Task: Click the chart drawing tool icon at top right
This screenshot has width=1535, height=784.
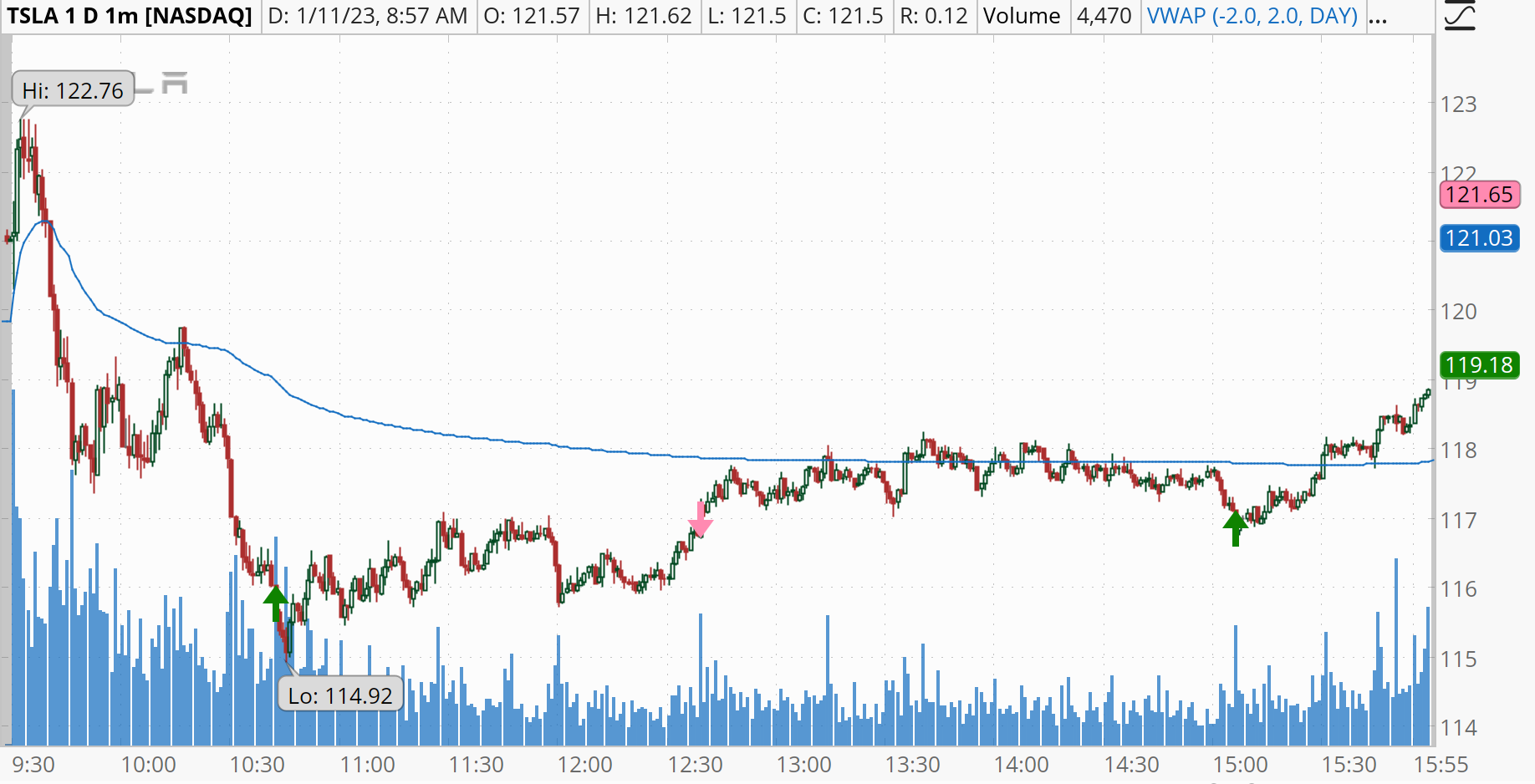Action: (x=1460, y=17)
